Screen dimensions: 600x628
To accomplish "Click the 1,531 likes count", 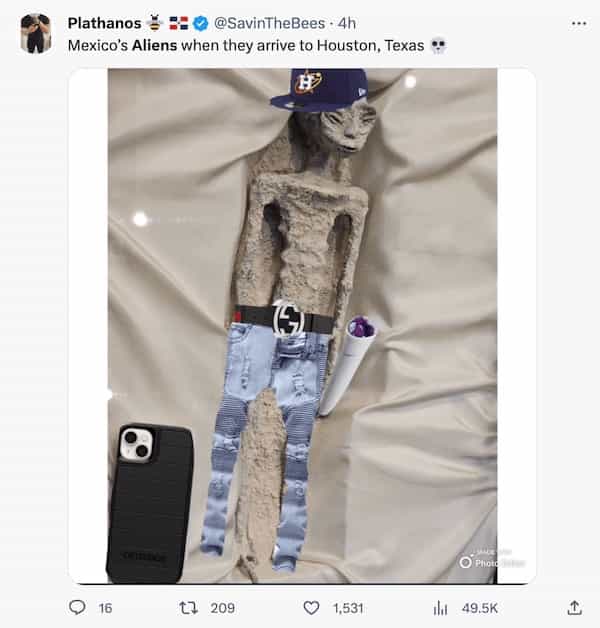I will click(x=348, y=608).
